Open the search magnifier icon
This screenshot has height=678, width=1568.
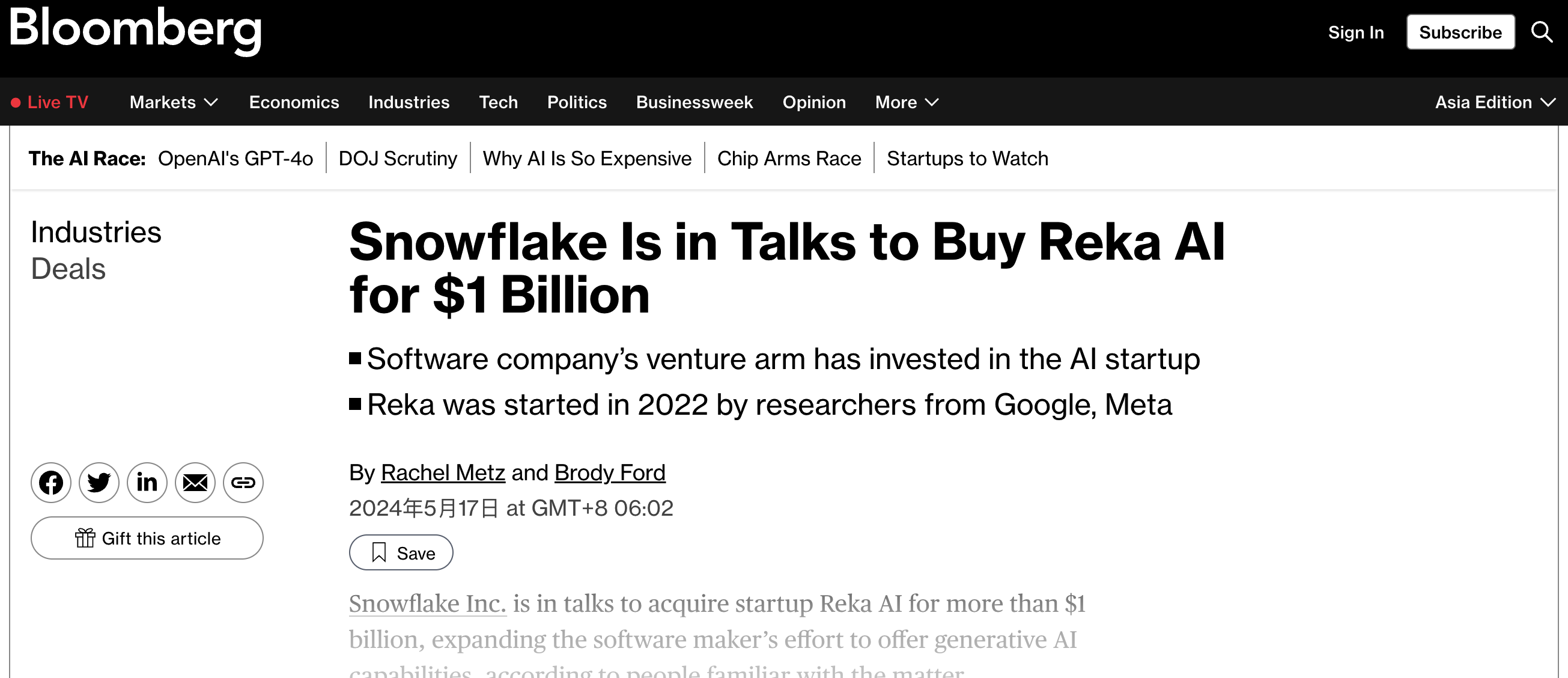pos(1542,32)
